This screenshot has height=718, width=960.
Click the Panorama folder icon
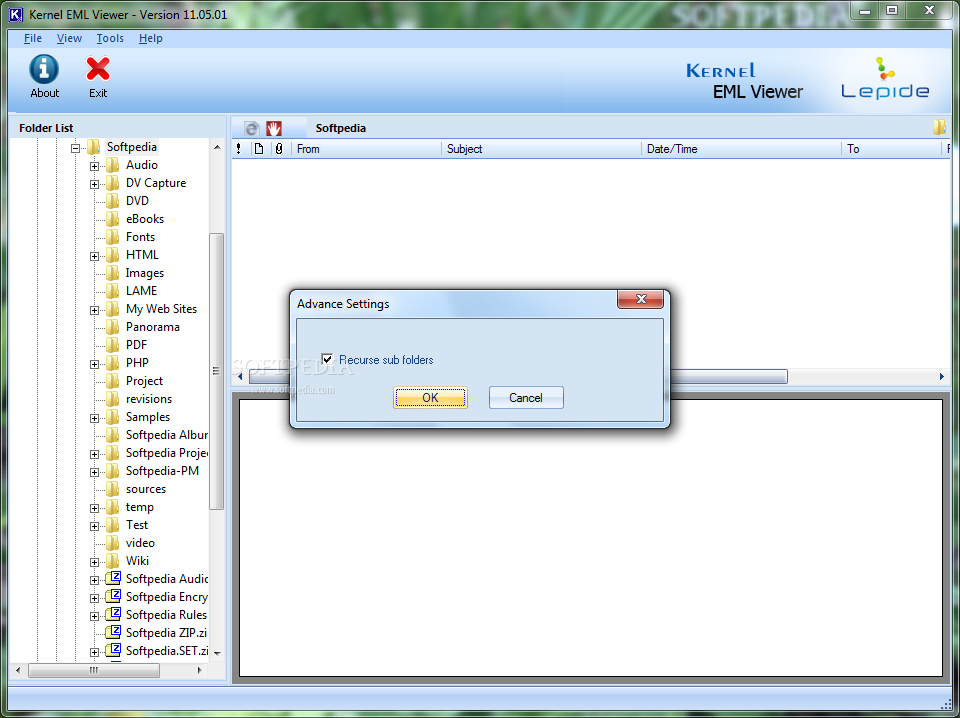point(113,327)
